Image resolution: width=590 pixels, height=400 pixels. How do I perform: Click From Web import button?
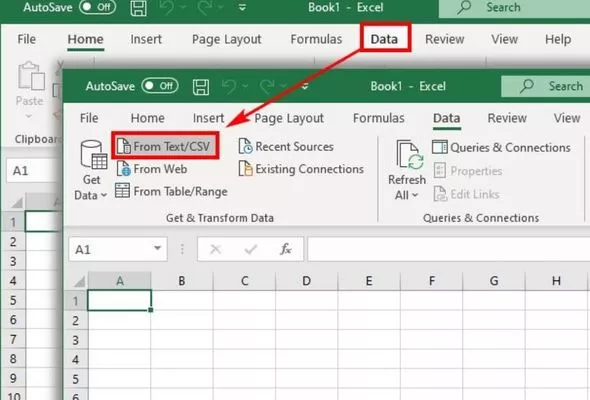(x=151, y=169)
